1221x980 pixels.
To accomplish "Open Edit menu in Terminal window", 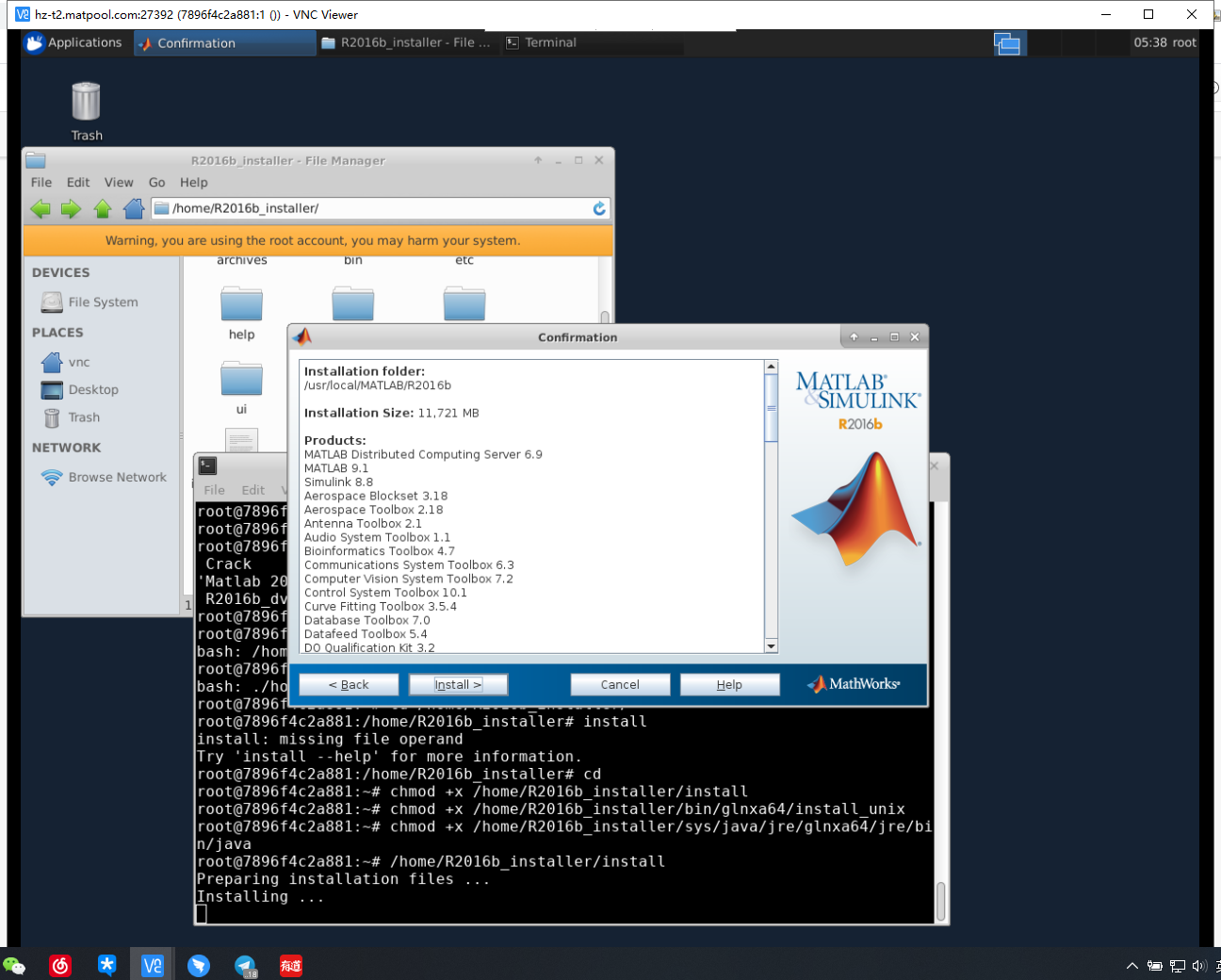I will tap(253, 490).
